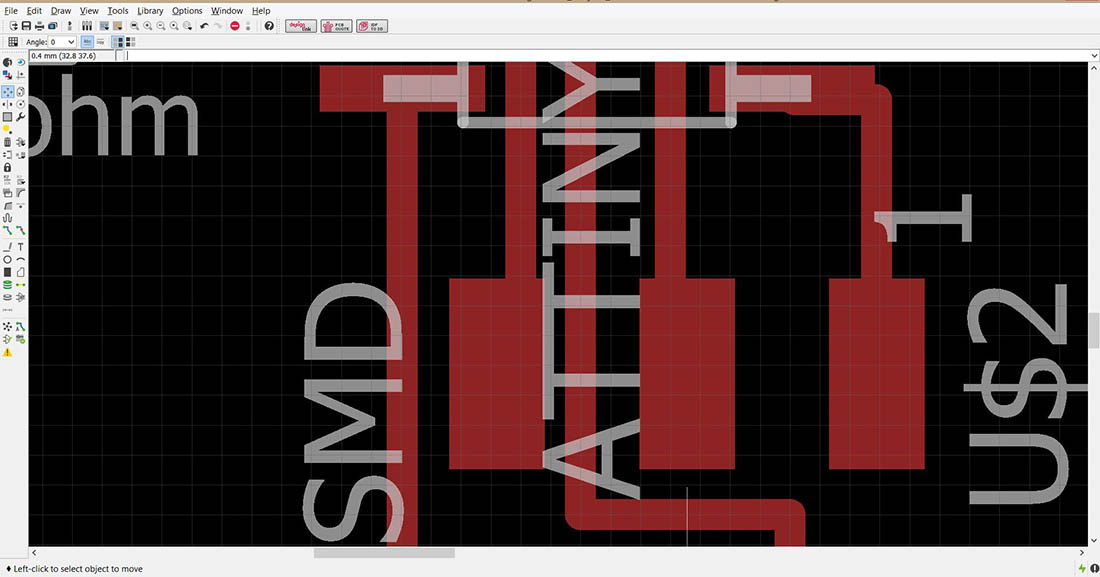Viewport: 1100px width, 577px height.
Task: Select the Circle tool
Action: coord(7,260)
